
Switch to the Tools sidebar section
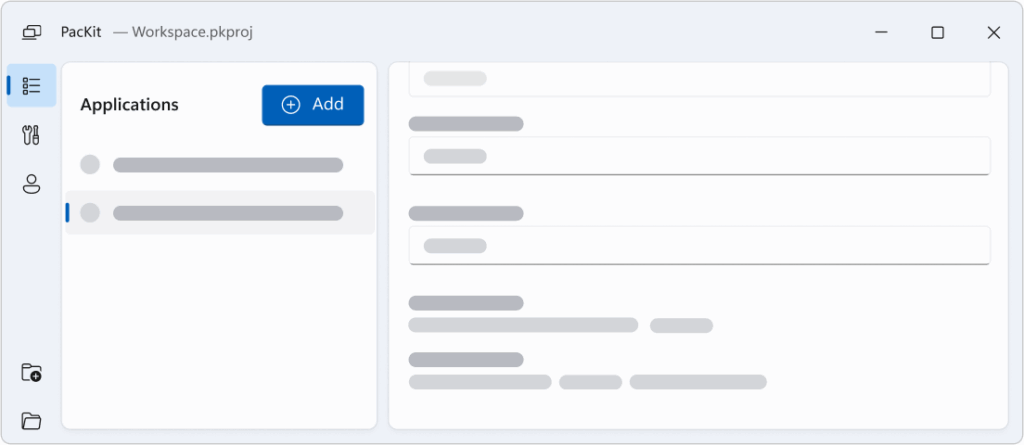pos(32,135)
